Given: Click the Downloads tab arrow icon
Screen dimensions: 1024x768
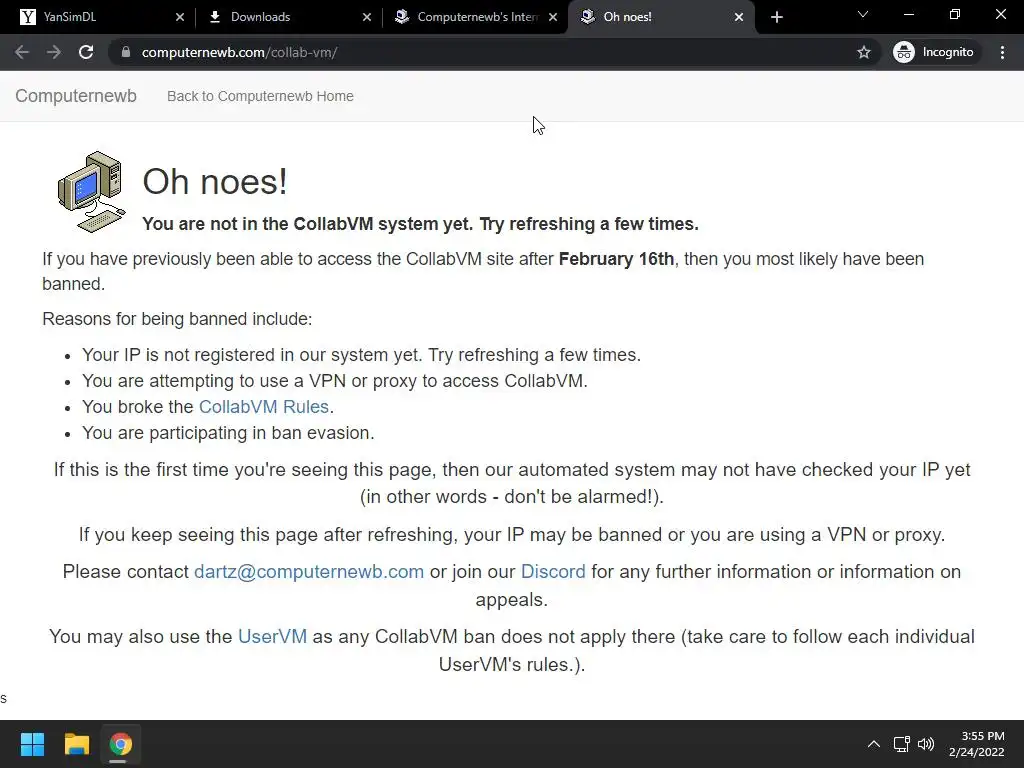Looking at the screenshot, I should (x=214, y=17).
